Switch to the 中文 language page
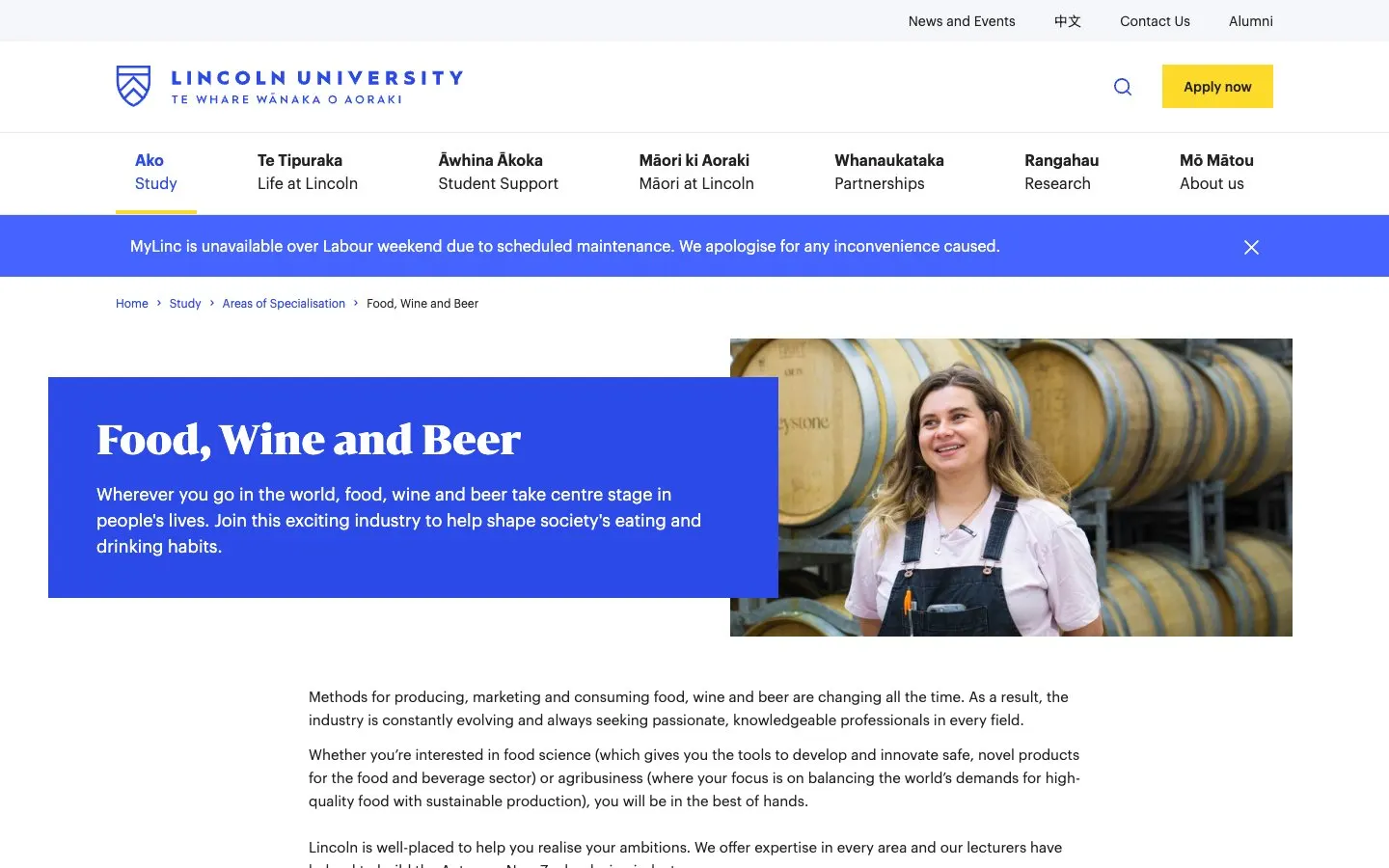Screen dimensions: 1389x868 (1068, 21)
